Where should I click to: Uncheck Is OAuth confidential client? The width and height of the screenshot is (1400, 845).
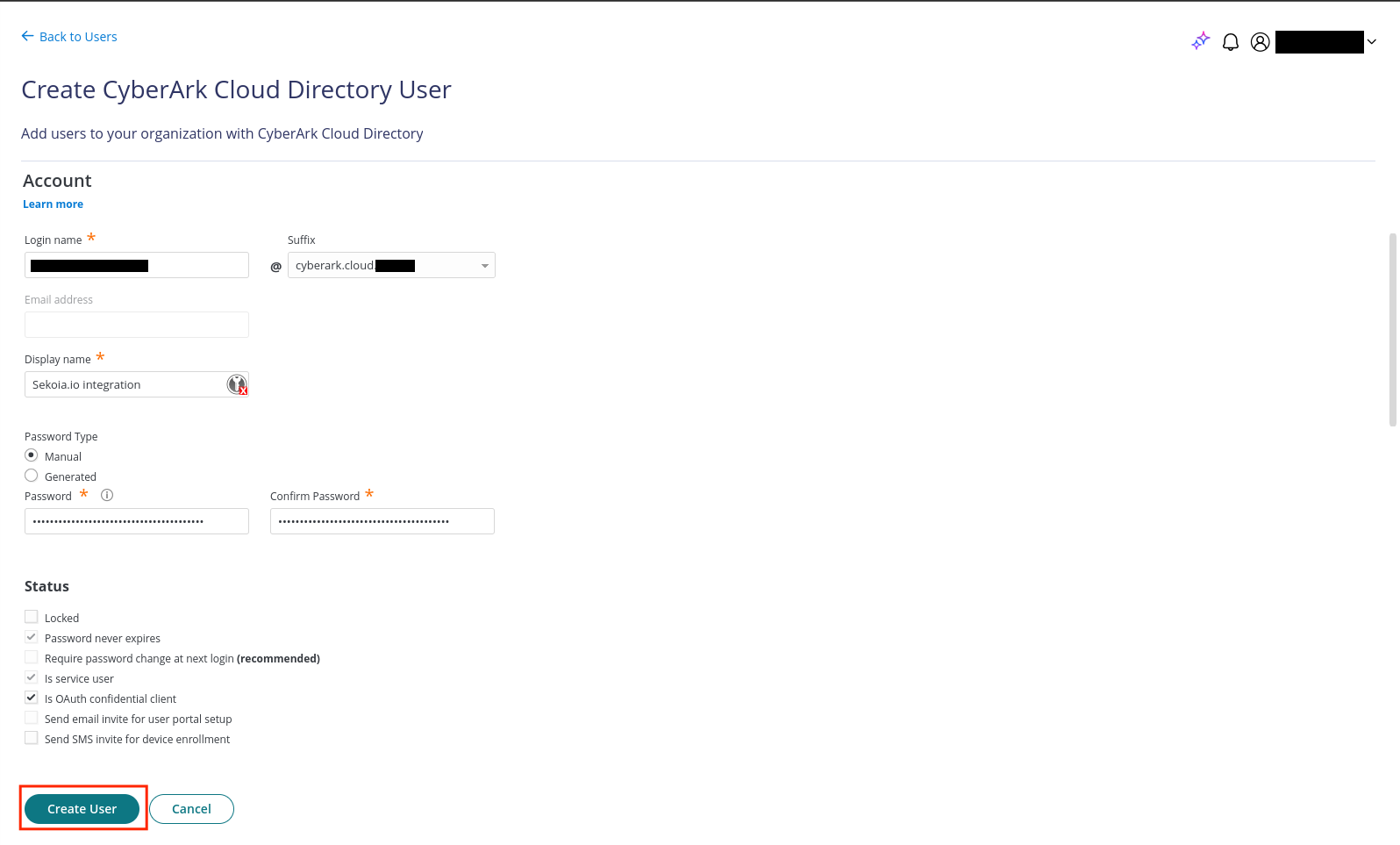[32, 698]
